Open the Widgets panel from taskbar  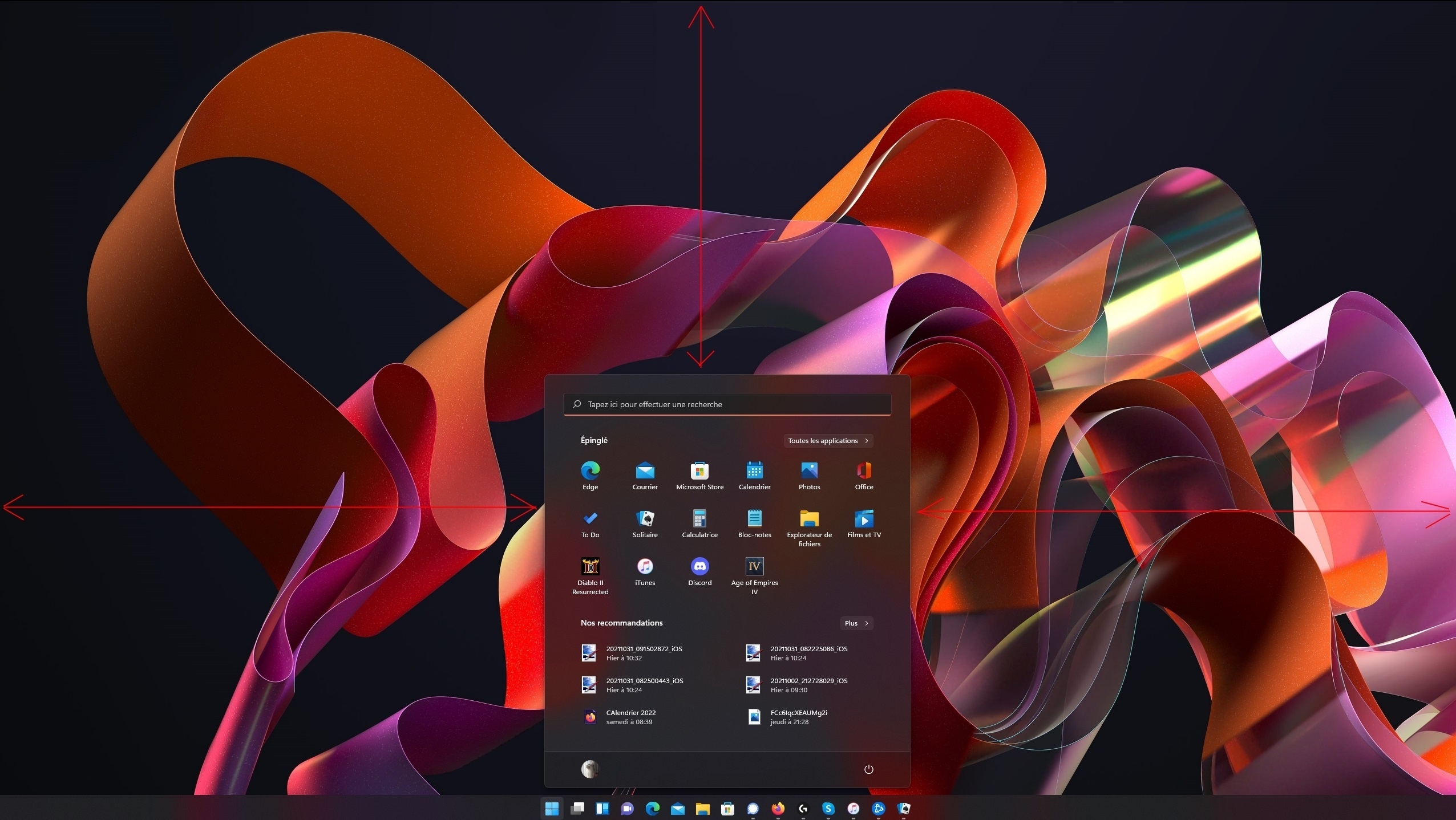(x=602, y=809)
